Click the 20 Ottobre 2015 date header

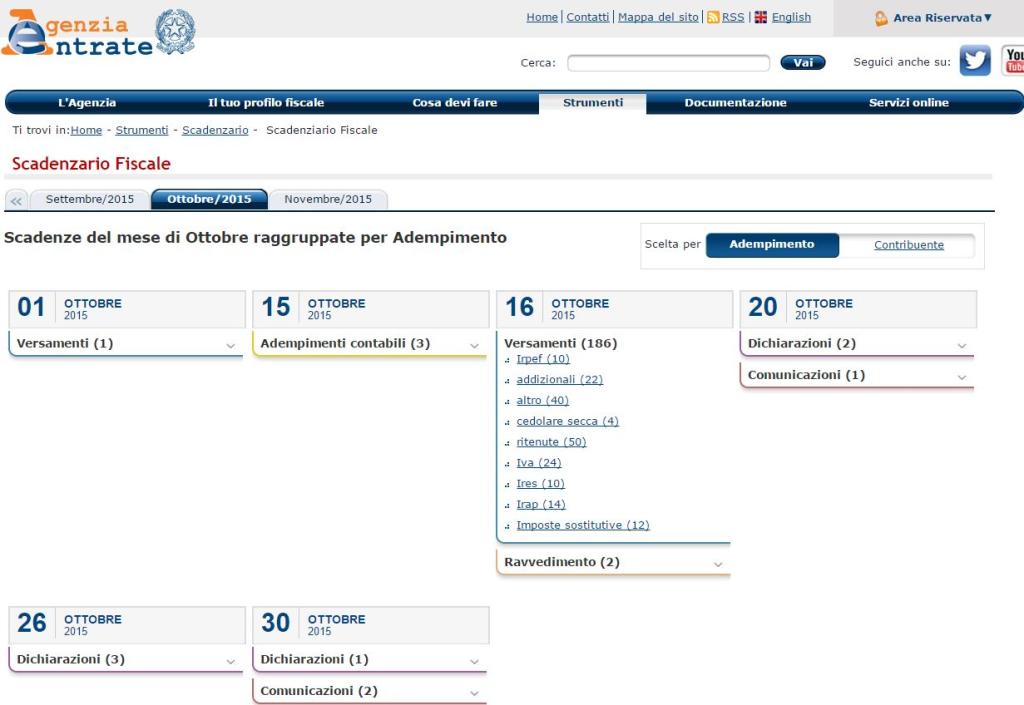point(858,309)
